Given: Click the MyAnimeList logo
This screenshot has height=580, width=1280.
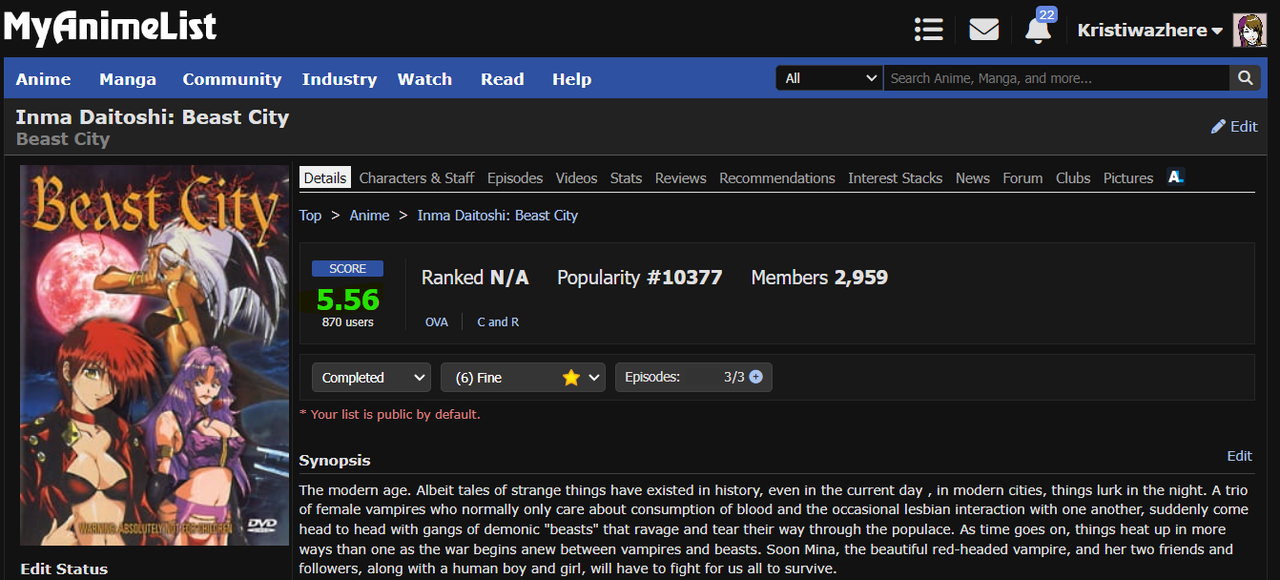Looking at the screenshot, I should coord(110,28).
